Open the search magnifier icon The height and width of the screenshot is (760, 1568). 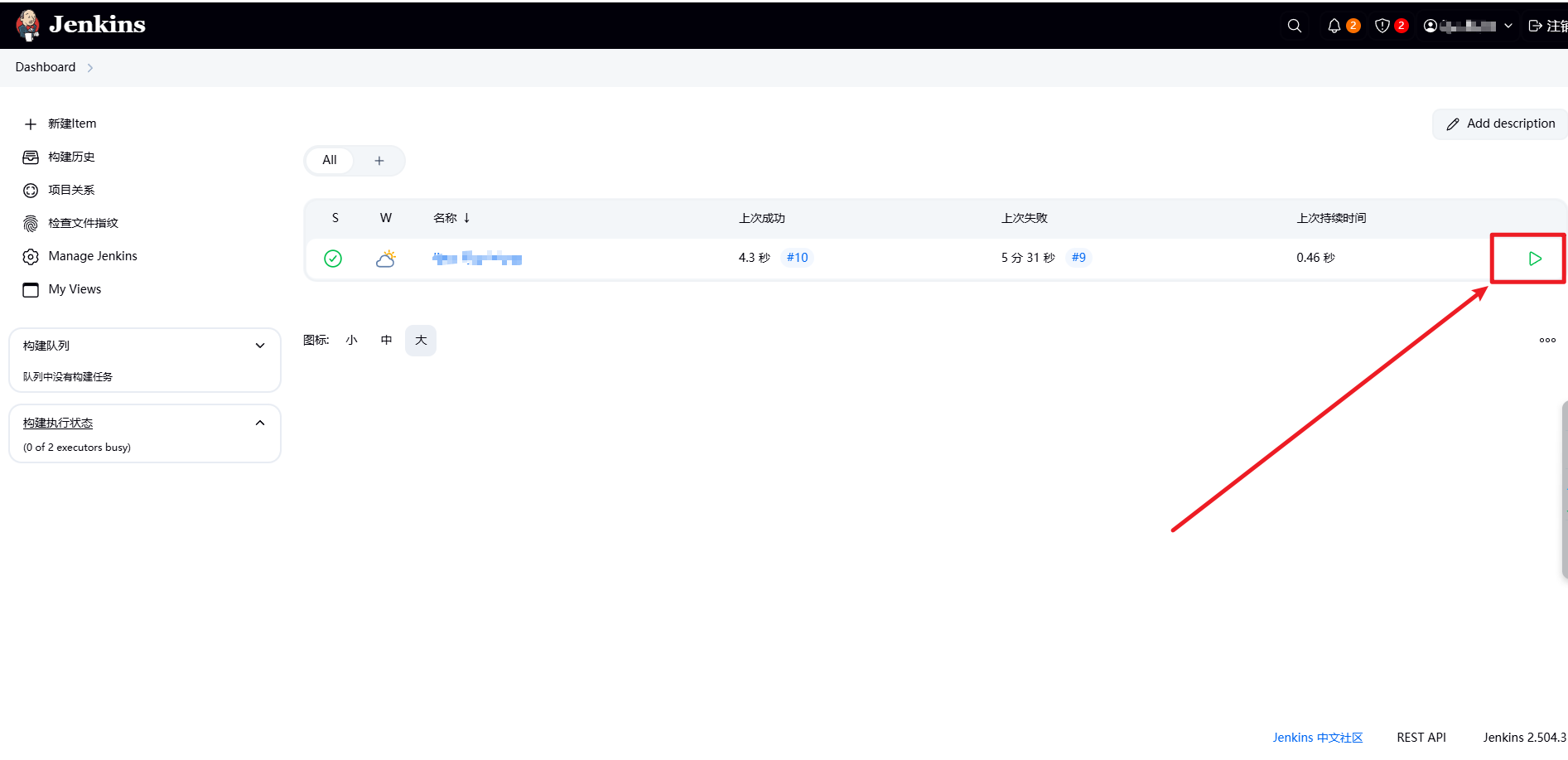[x=1295, y=26]
